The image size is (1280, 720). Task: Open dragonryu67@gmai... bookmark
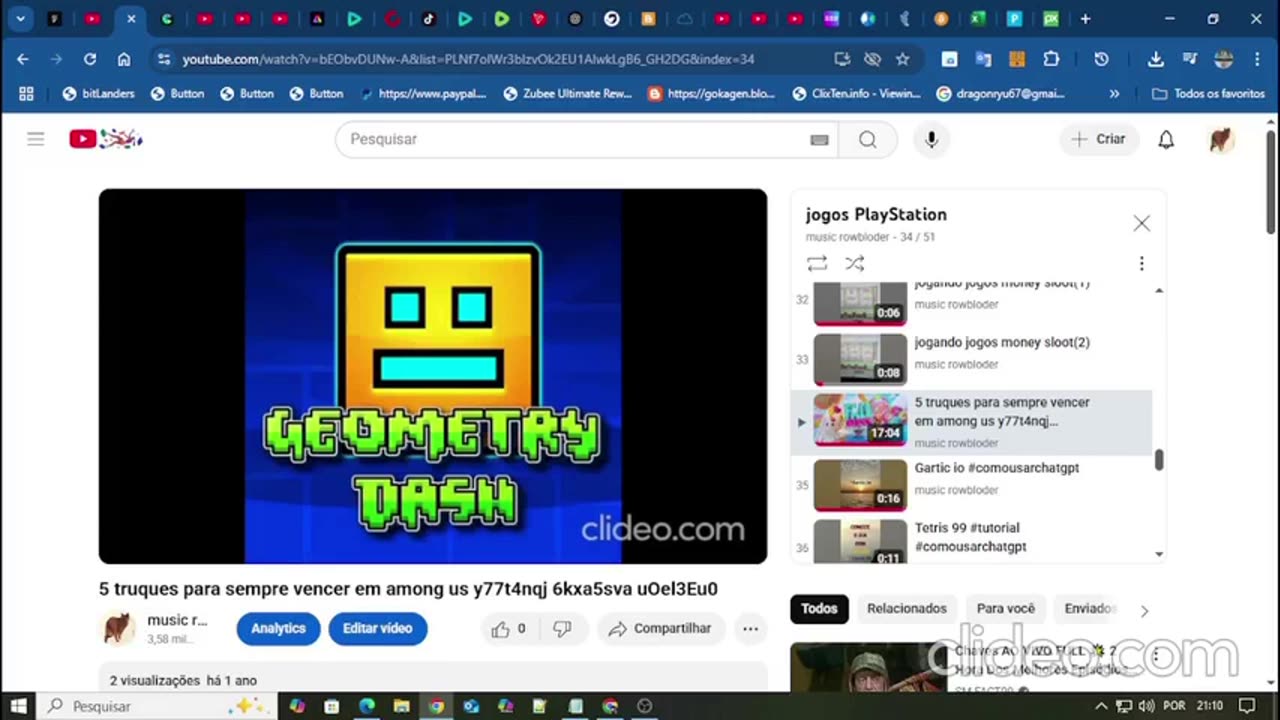pos(1001,94)
